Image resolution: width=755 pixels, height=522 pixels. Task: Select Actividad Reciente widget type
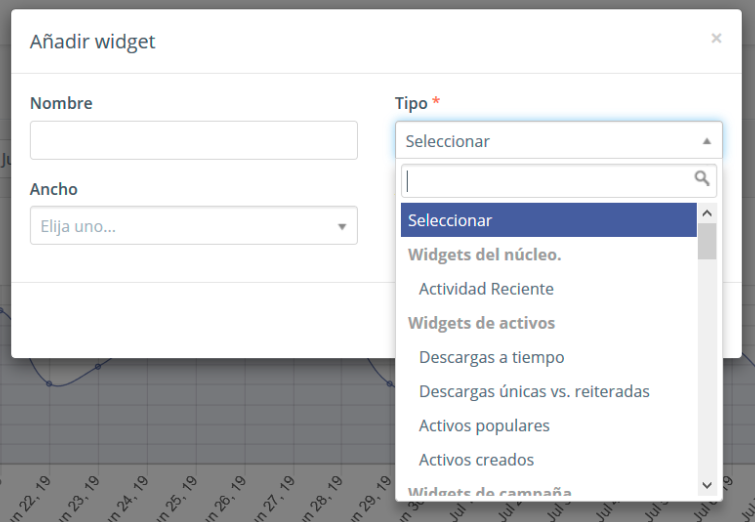click(486, 289)
